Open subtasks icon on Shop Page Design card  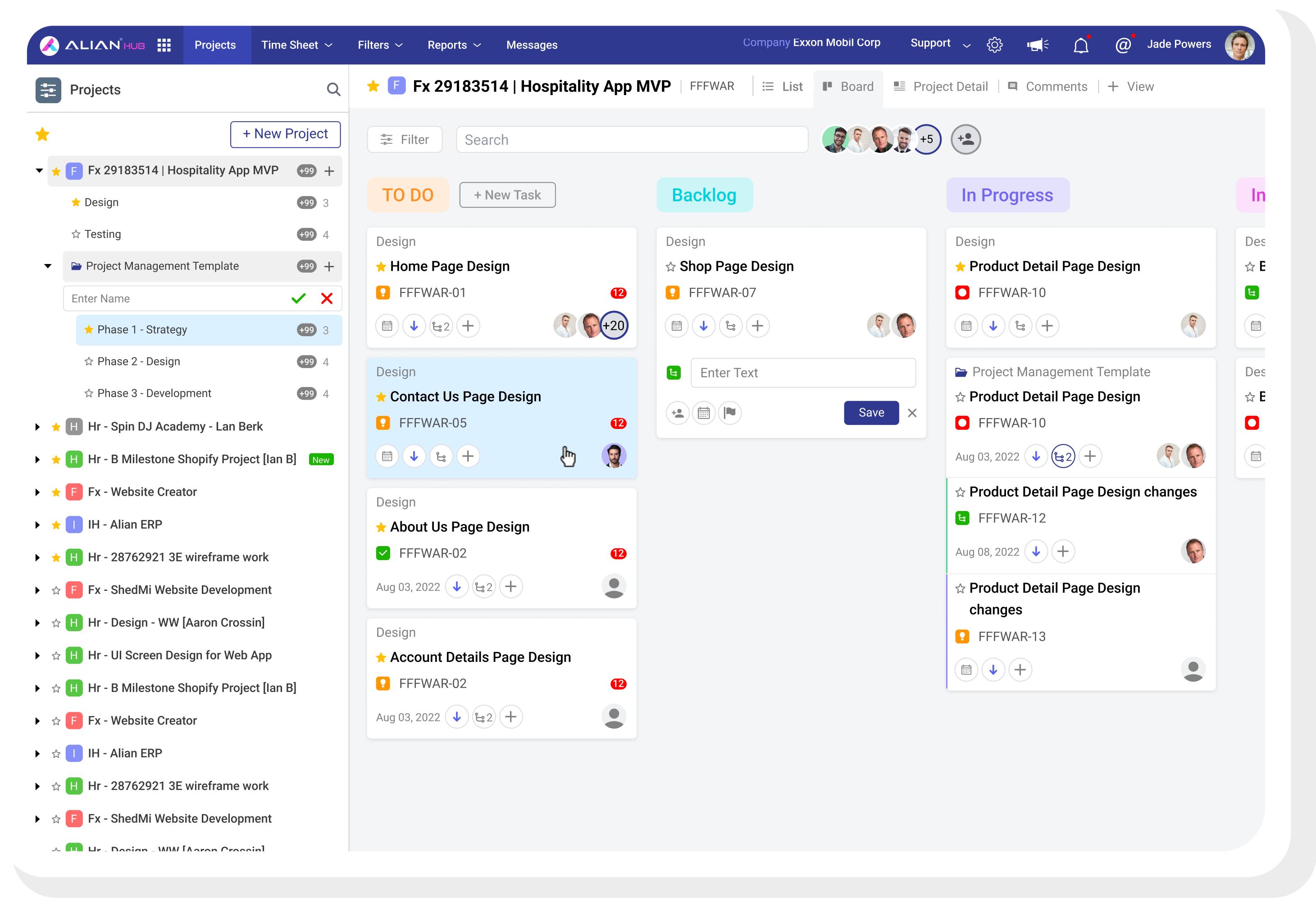point(730,326)
